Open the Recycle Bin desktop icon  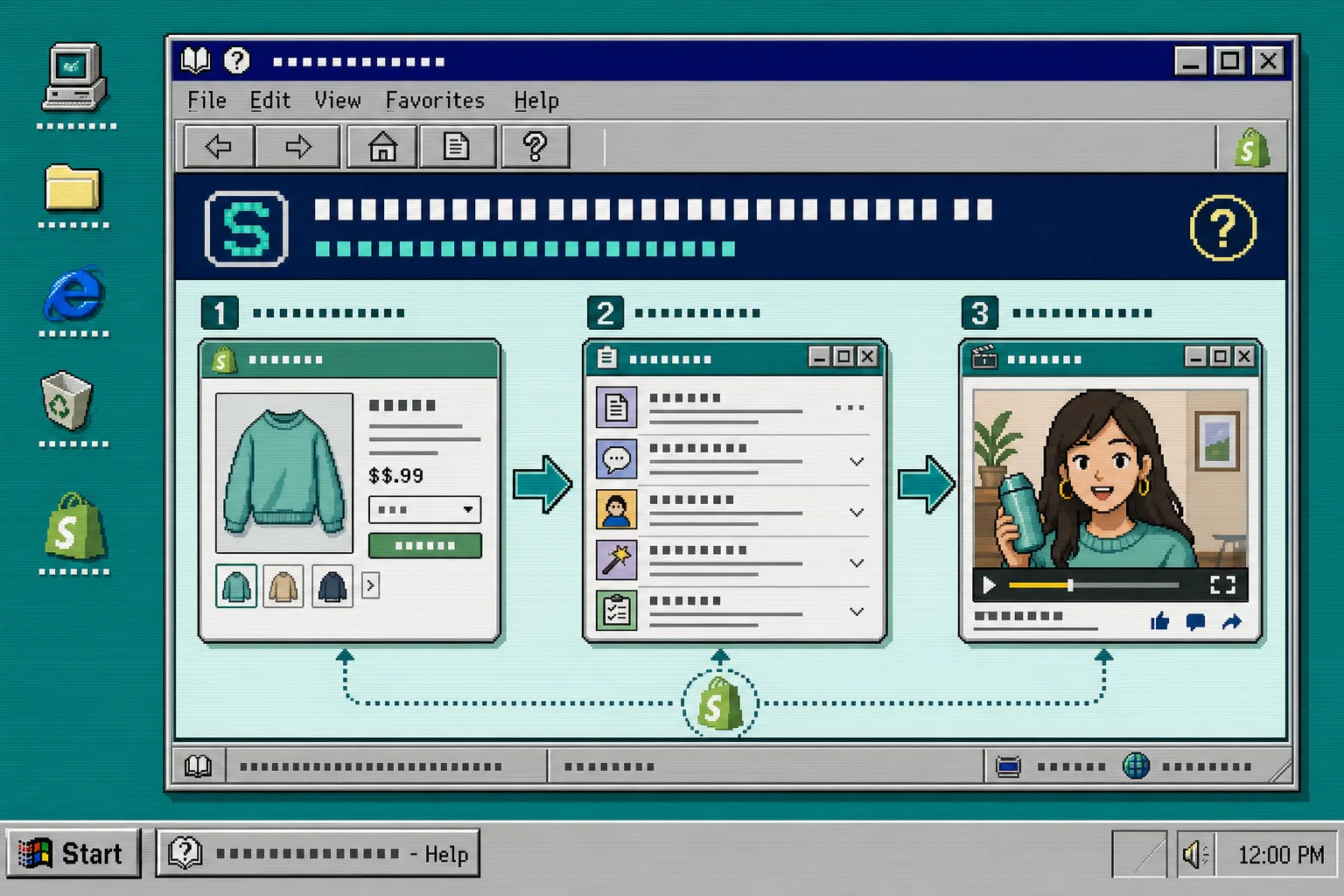66,401
